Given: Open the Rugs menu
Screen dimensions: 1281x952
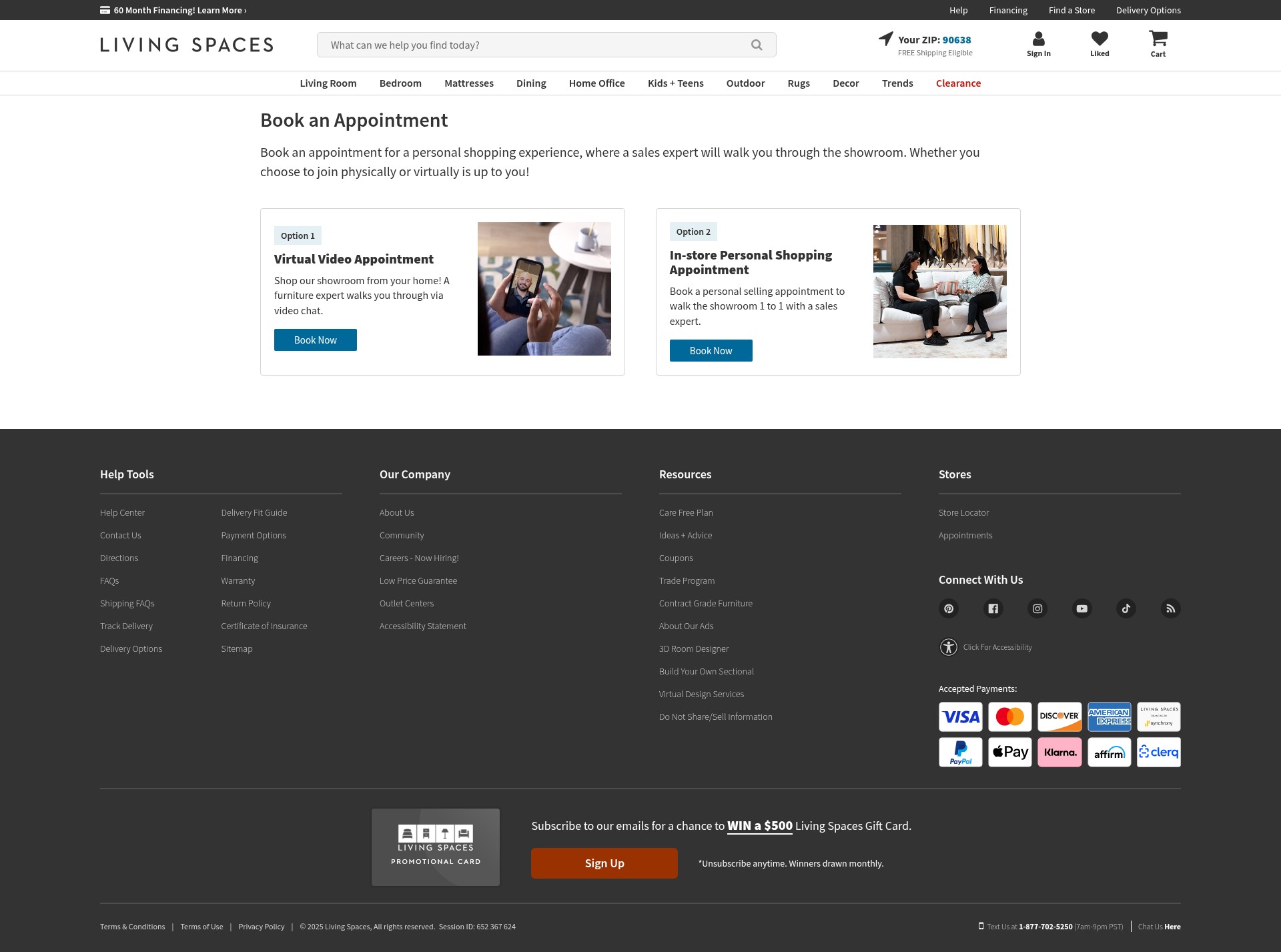Looking at the screenshot, I should pyautogui.click(x=799, y=83).
